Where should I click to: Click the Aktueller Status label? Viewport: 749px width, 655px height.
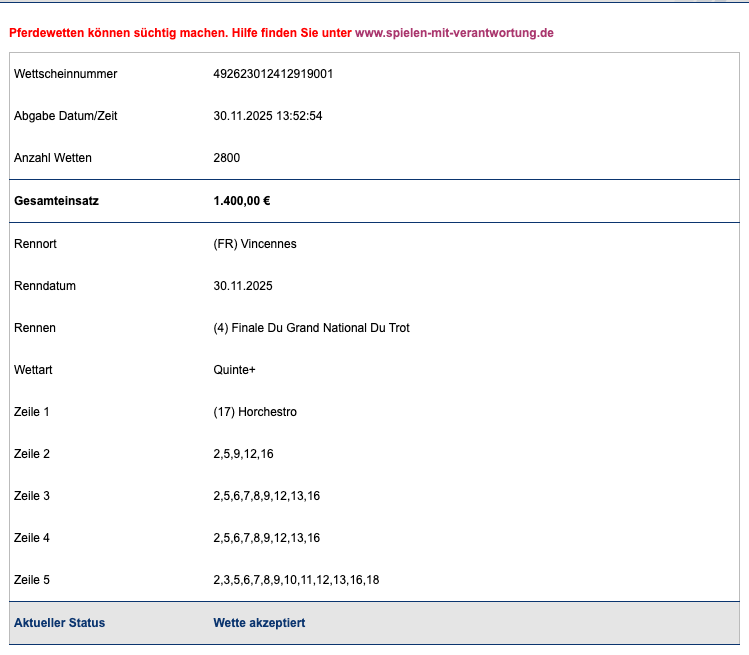pos(59,623)
